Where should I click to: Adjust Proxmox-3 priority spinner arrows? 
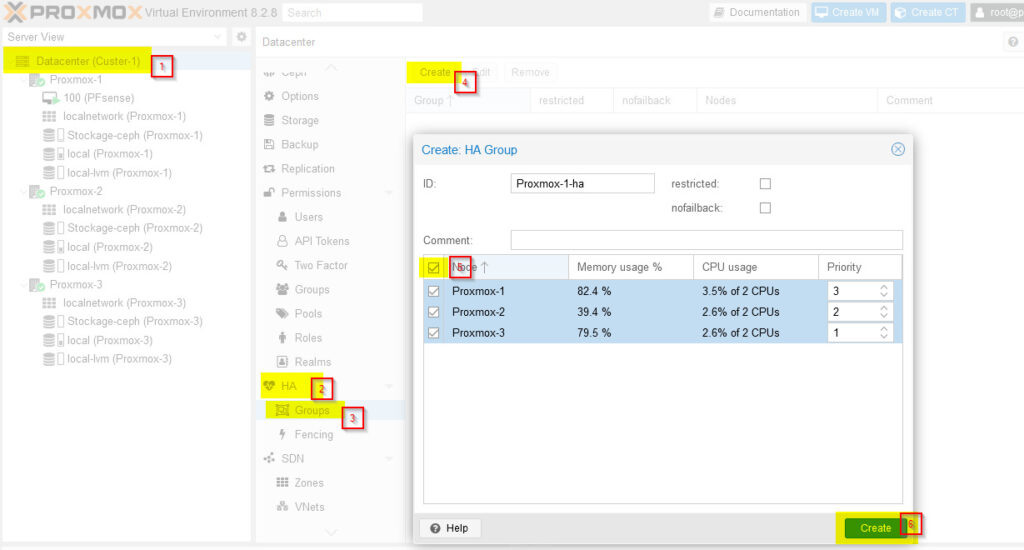click(x=884, y=333)
